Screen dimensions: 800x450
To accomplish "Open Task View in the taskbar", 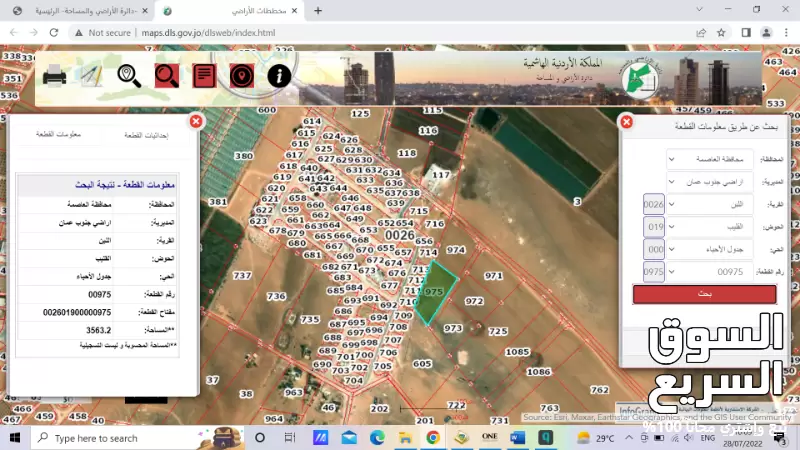I will pyautogui.click(x=290, y=438).
